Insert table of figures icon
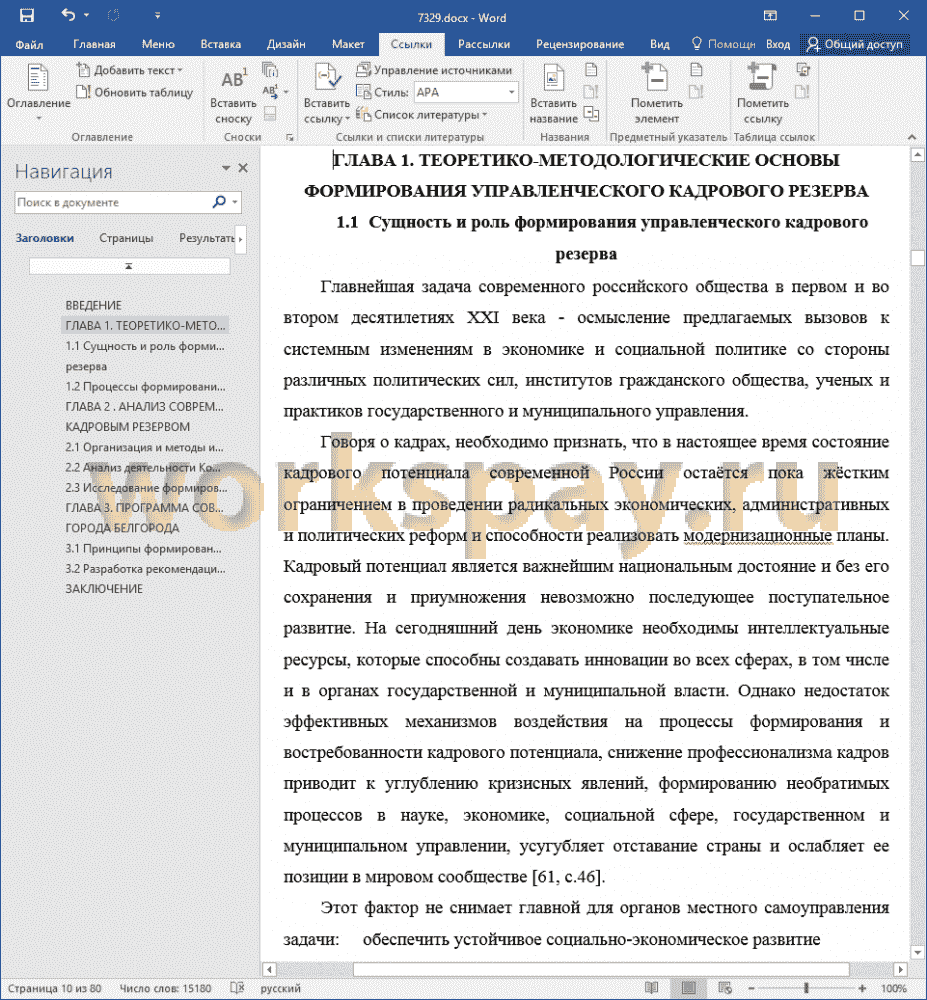Screen dimensions: 927x1000 pyautogui.click(x=591, y=70)
